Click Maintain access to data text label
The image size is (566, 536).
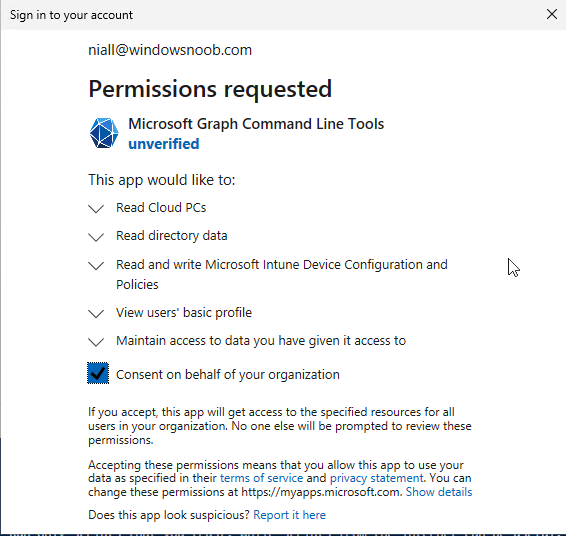(261, 341)
